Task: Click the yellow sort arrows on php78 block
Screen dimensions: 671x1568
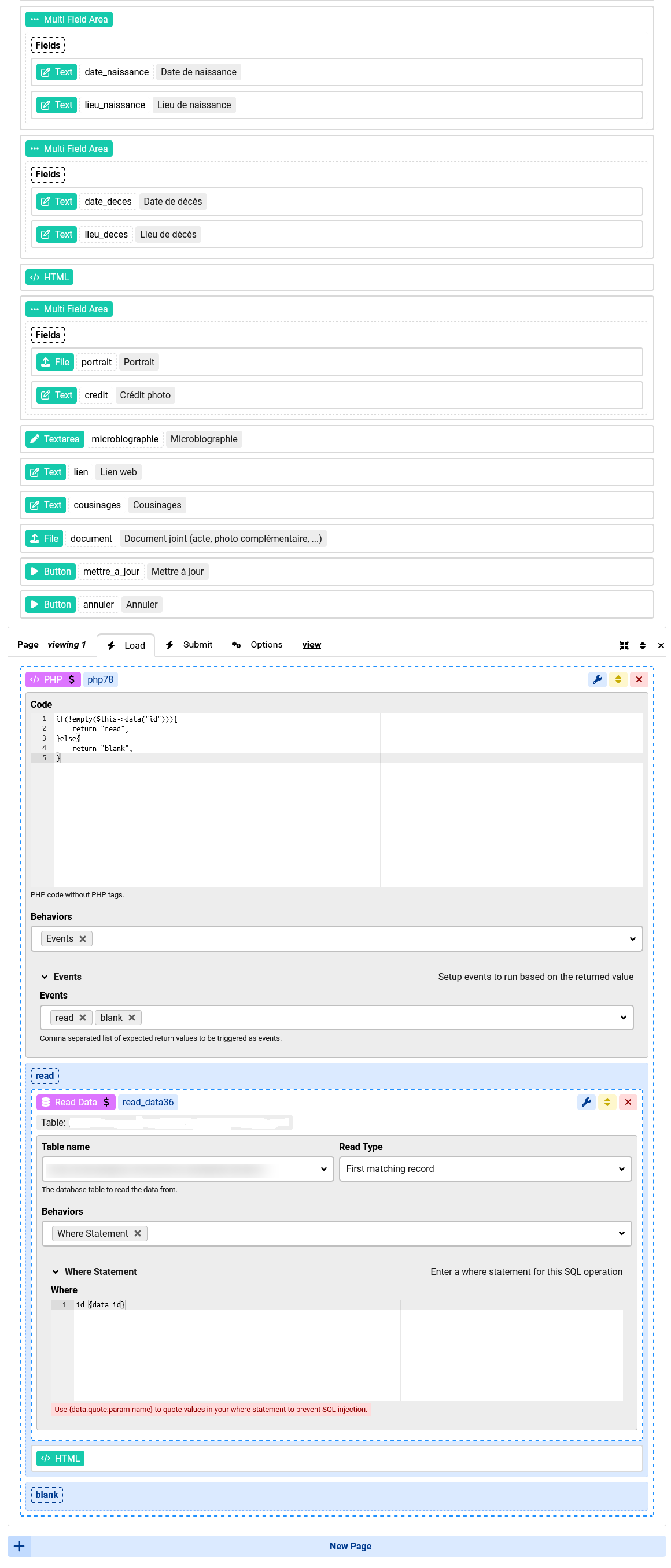Action: [x=618, y=679]
